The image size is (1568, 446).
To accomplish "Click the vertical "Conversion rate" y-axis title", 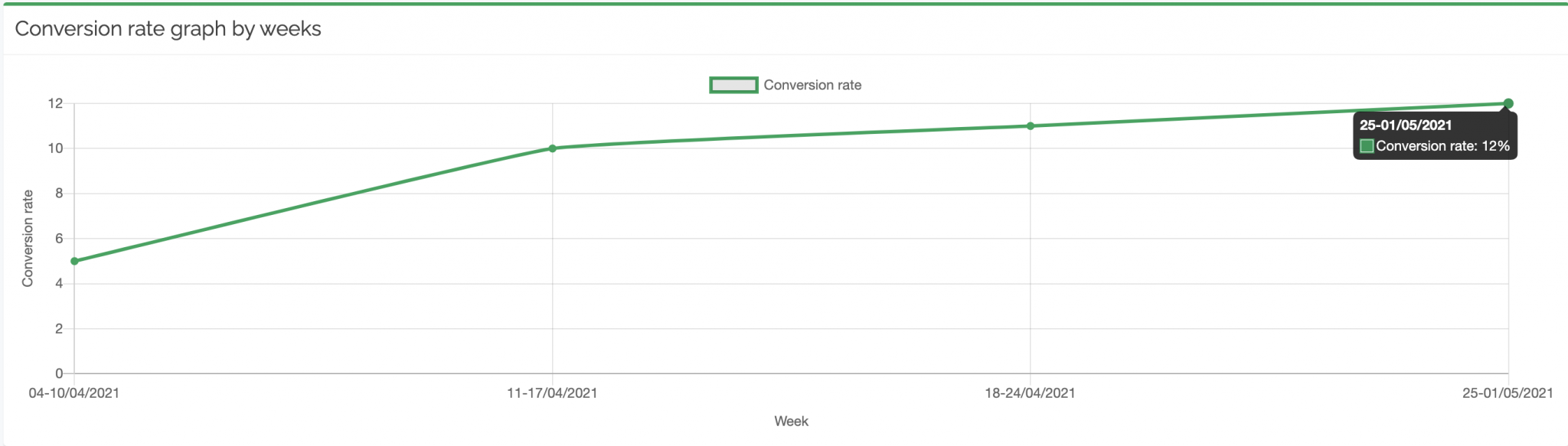I will (28, 239).
